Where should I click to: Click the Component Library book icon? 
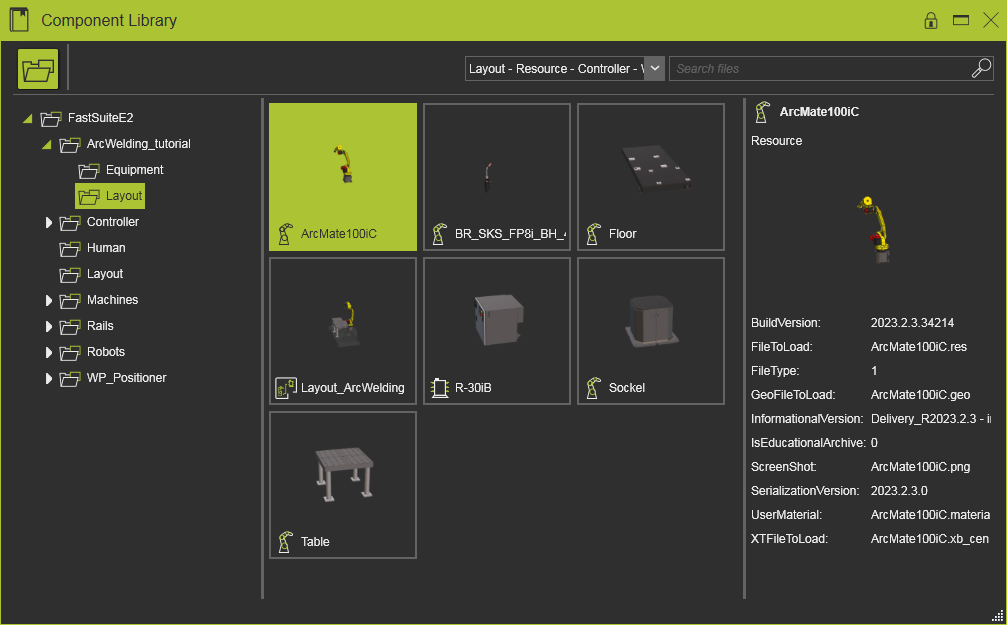[19, 20]
